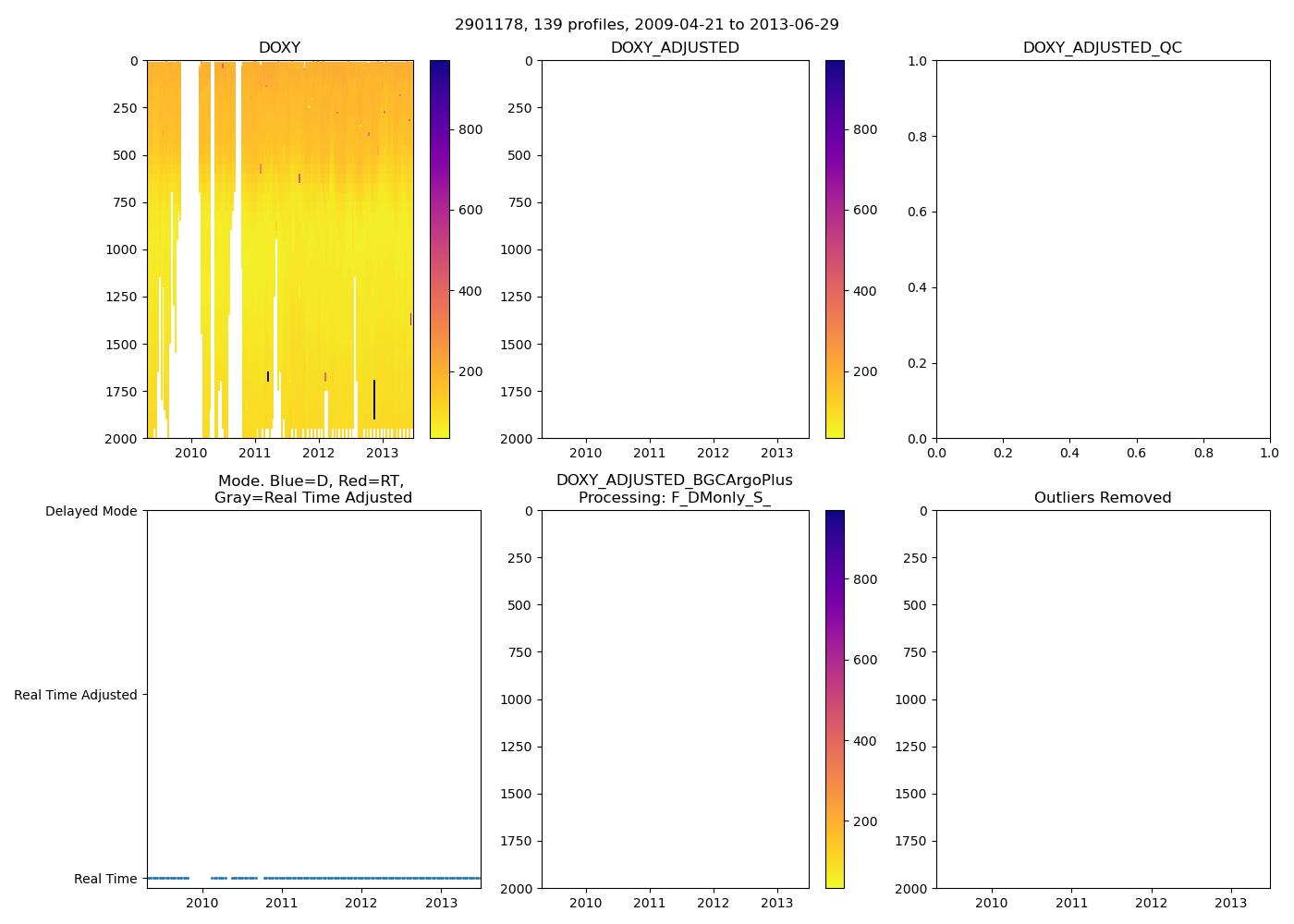
Task: Click the colorbar beside the DOXY heatmap
Action: click(440, 249)
